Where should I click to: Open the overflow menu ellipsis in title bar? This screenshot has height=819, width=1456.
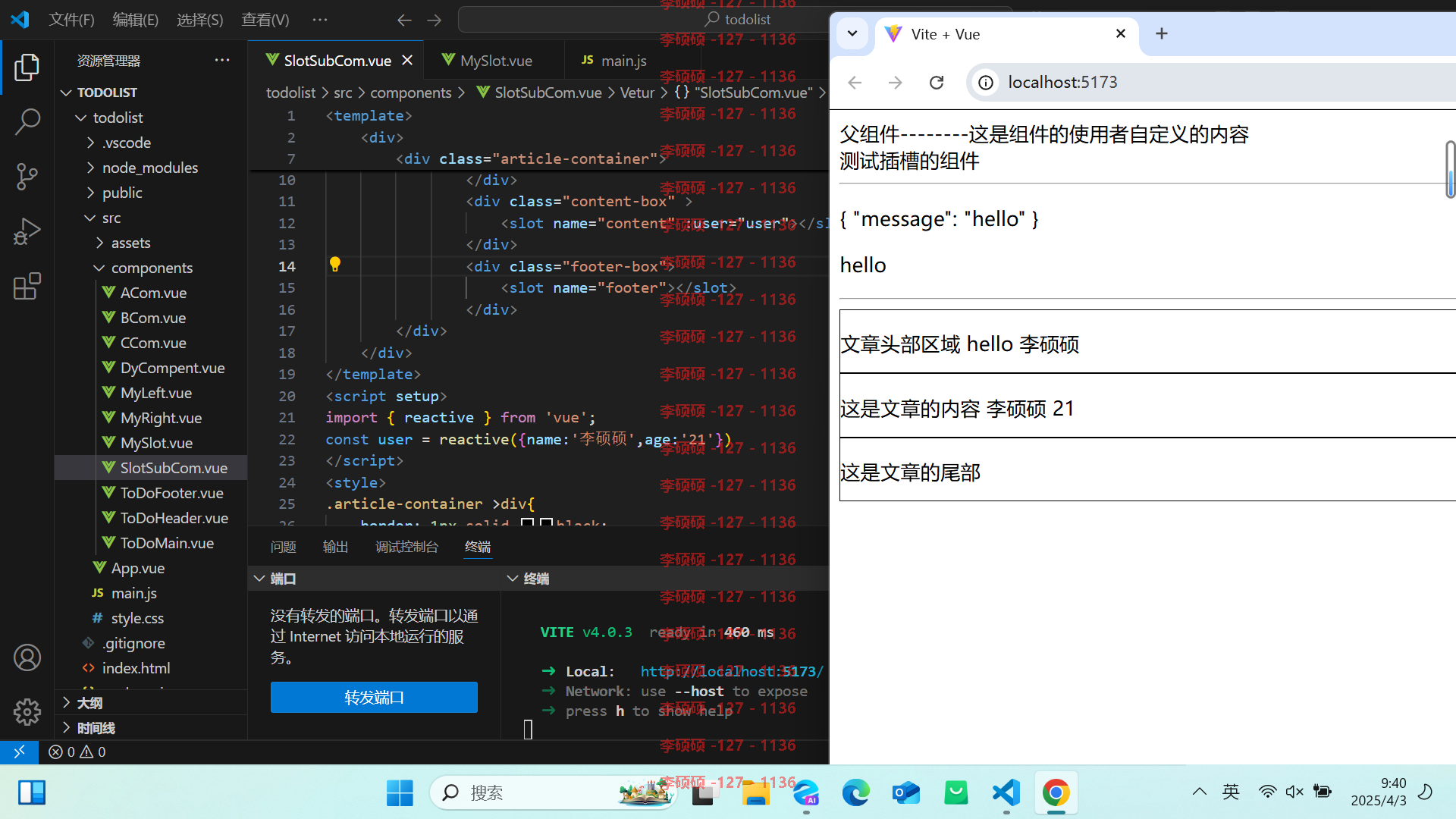320,20
